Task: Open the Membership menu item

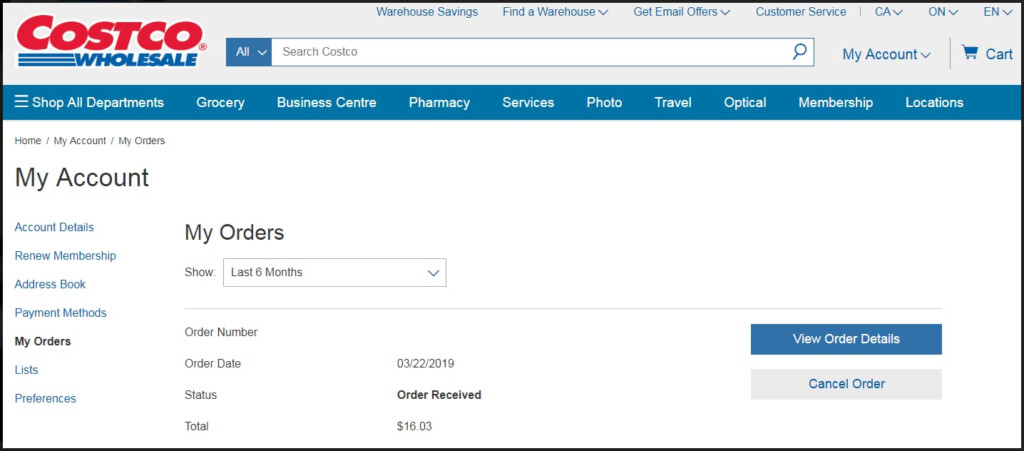Action: tap(835, 102)
